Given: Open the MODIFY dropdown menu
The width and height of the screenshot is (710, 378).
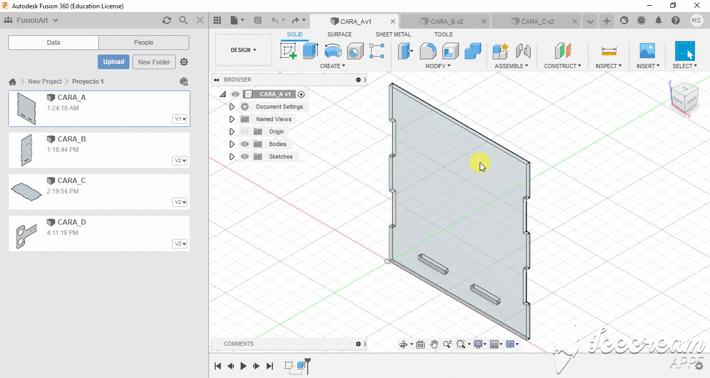Looking at the screenshot, I should (x=437, y=66).
